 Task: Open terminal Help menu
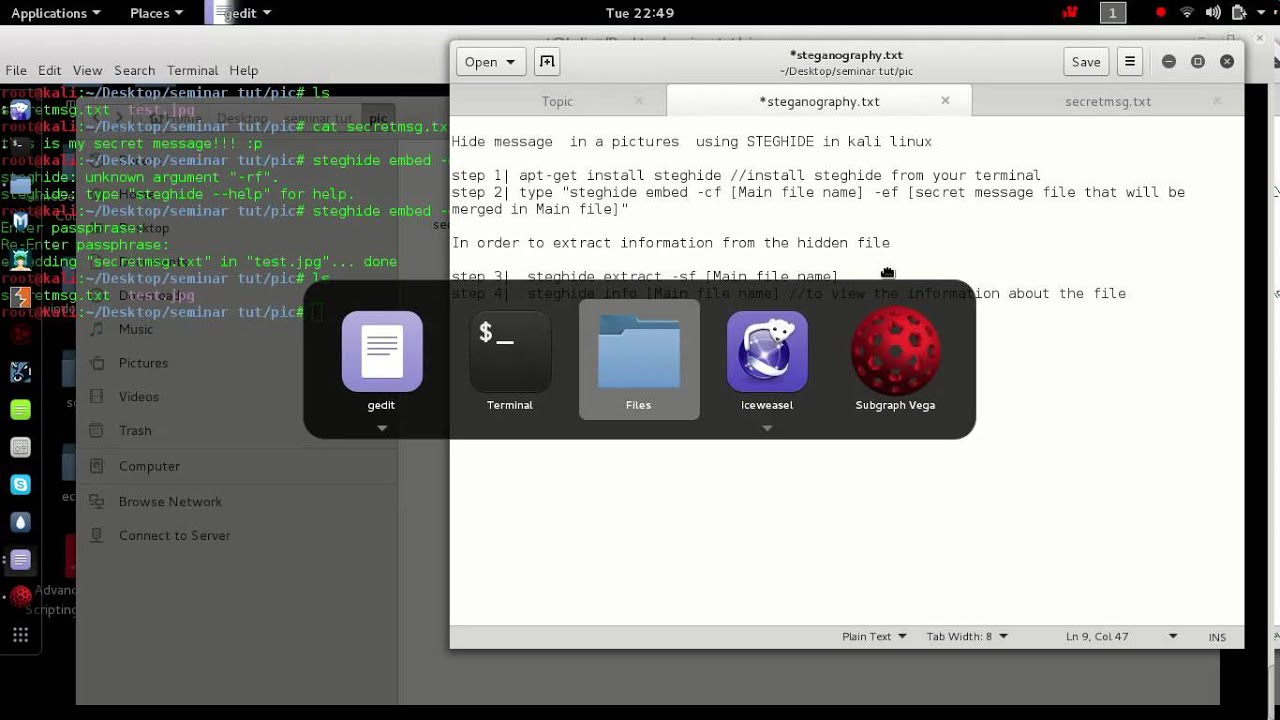pyautogui.click(x=243, y=70)
